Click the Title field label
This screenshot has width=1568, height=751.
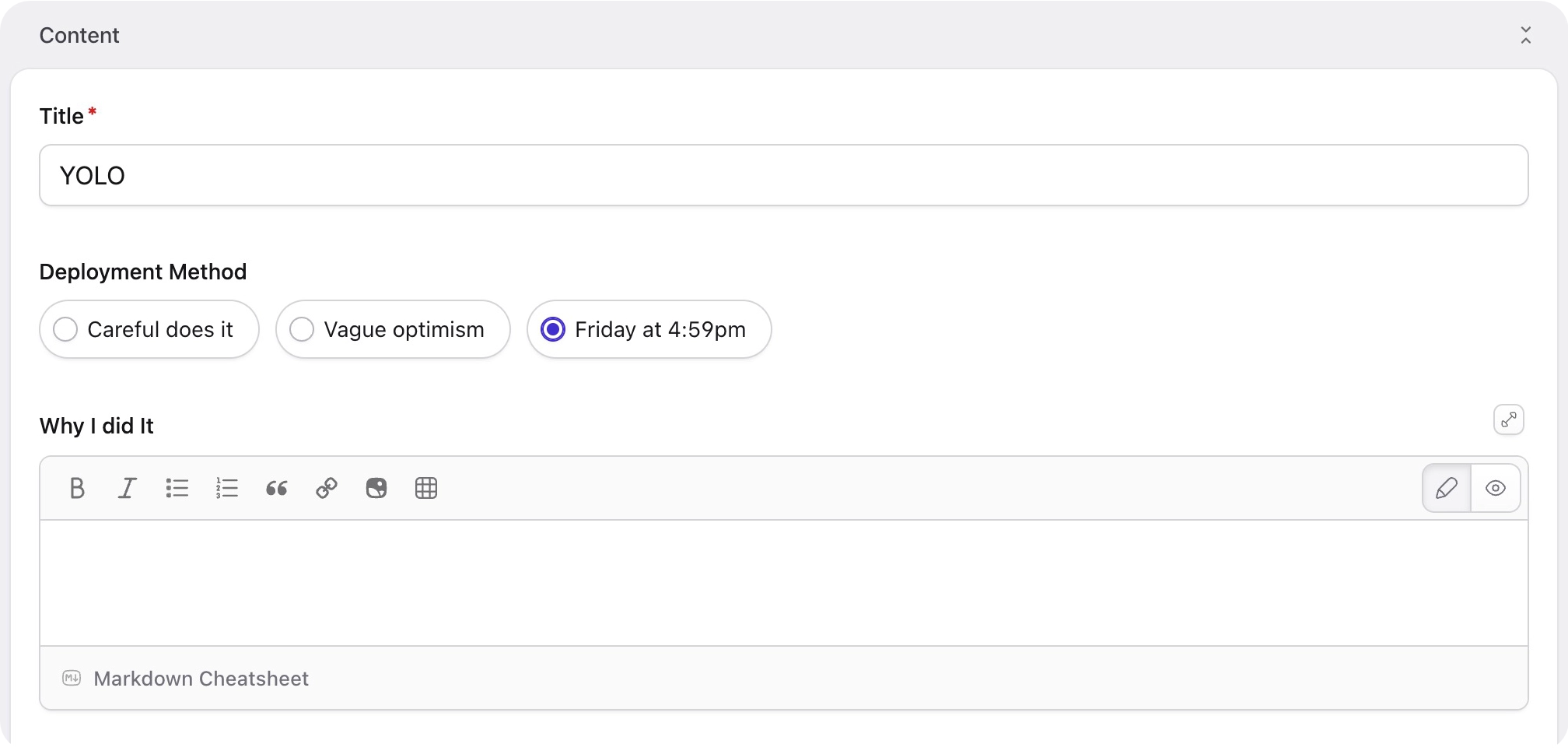pos(61,116)
